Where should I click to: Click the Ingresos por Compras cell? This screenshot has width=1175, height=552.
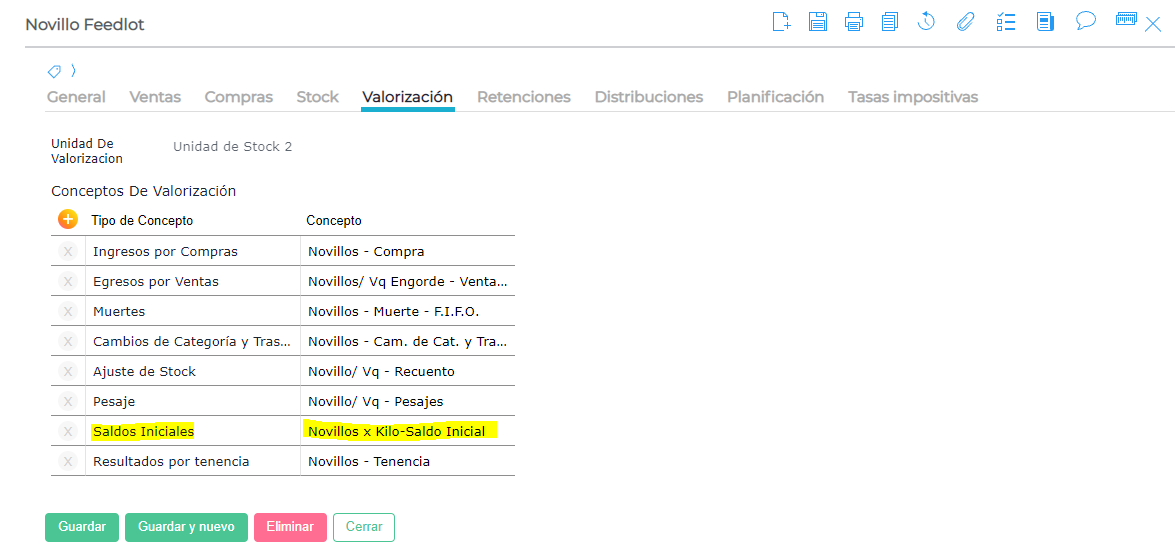click(x=193, y=252)
